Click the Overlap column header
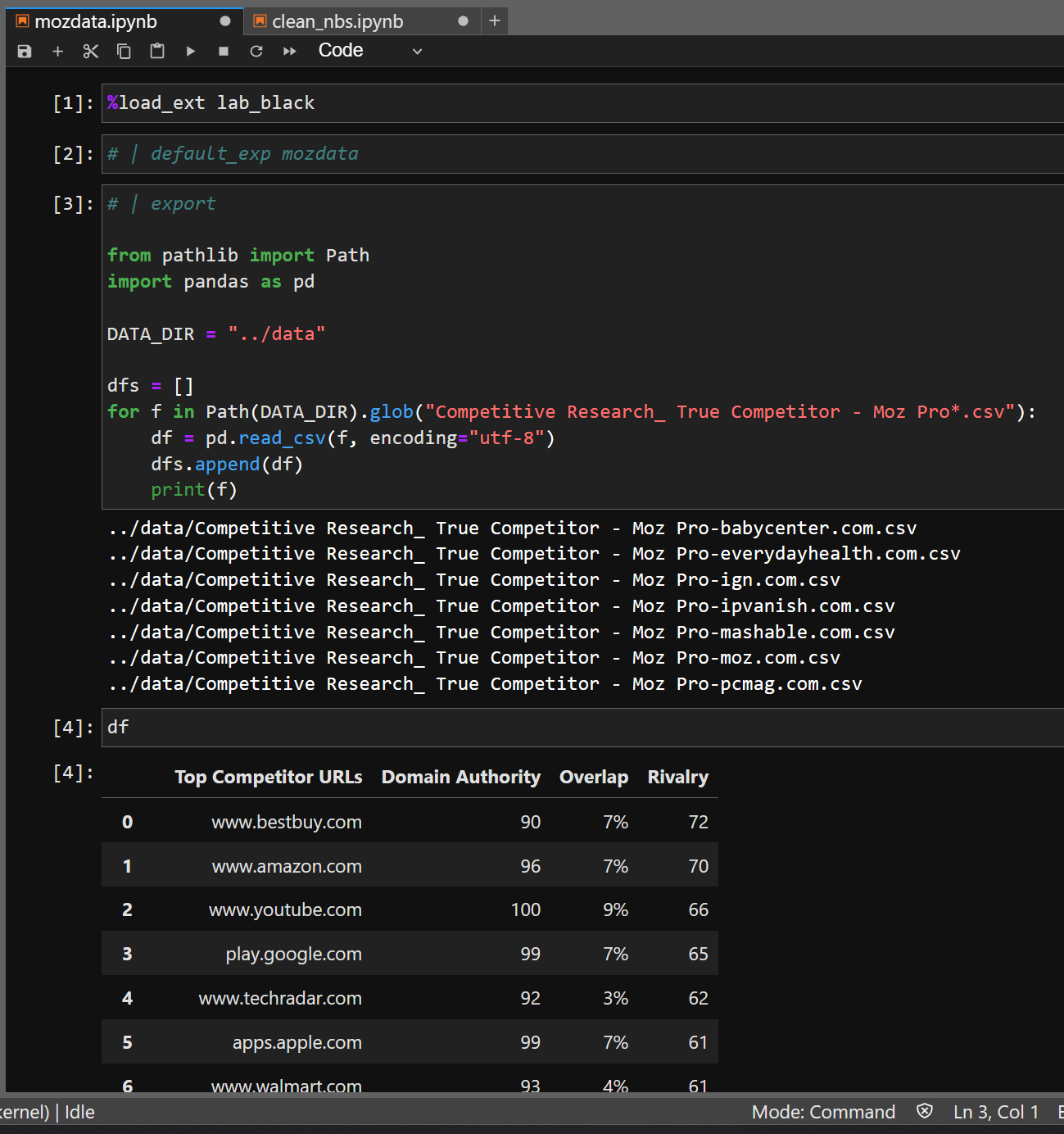Screen dimensions: 1064x1134 click(x=594, y=778)
